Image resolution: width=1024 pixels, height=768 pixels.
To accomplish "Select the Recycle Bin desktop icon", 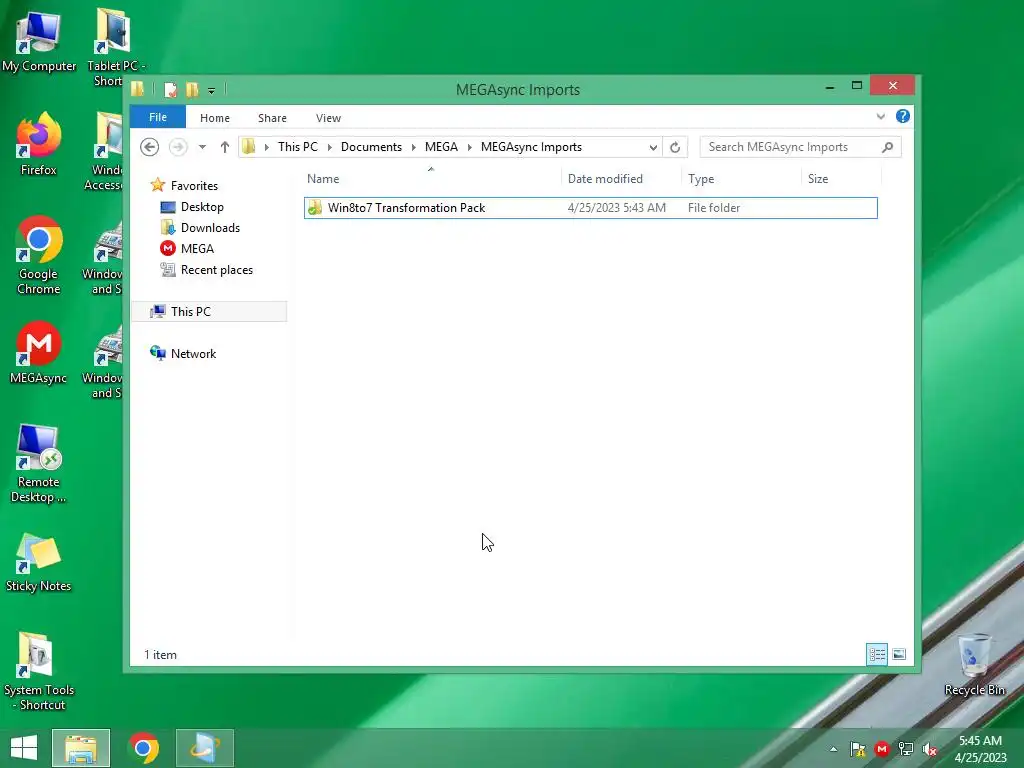I will [974, 665].
